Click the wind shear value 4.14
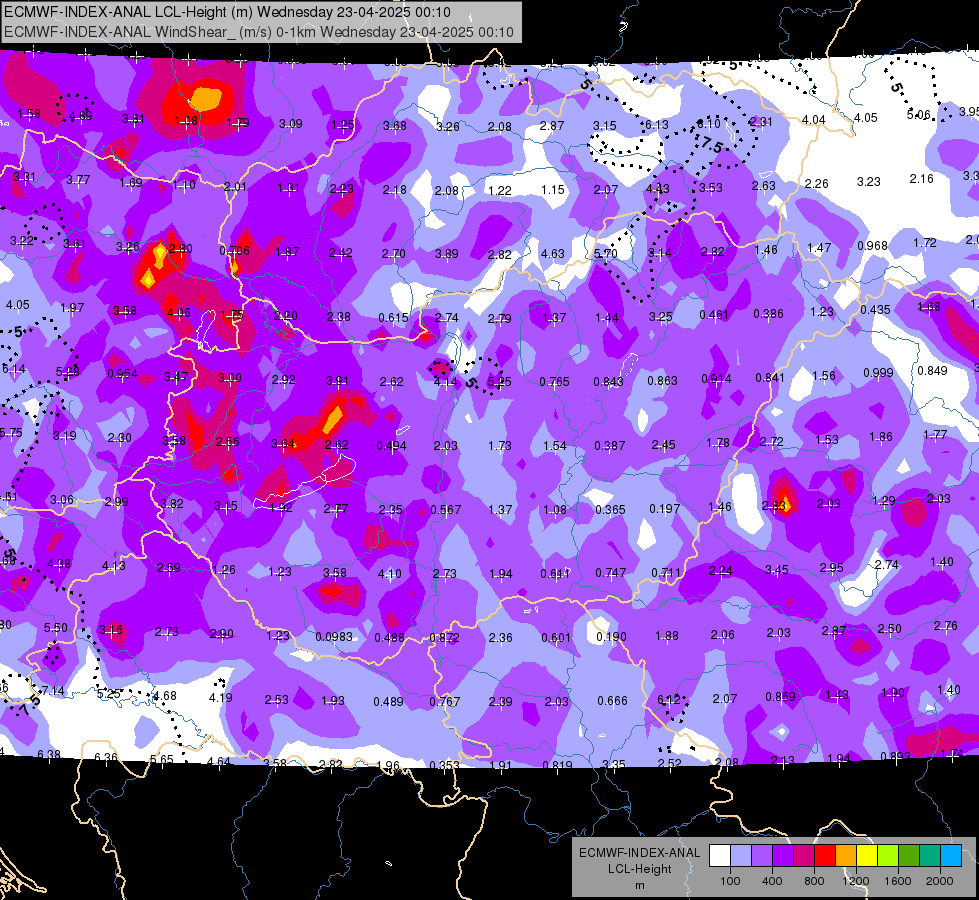The width and height of the screenshot is (979, 900). tap(445, 381)
